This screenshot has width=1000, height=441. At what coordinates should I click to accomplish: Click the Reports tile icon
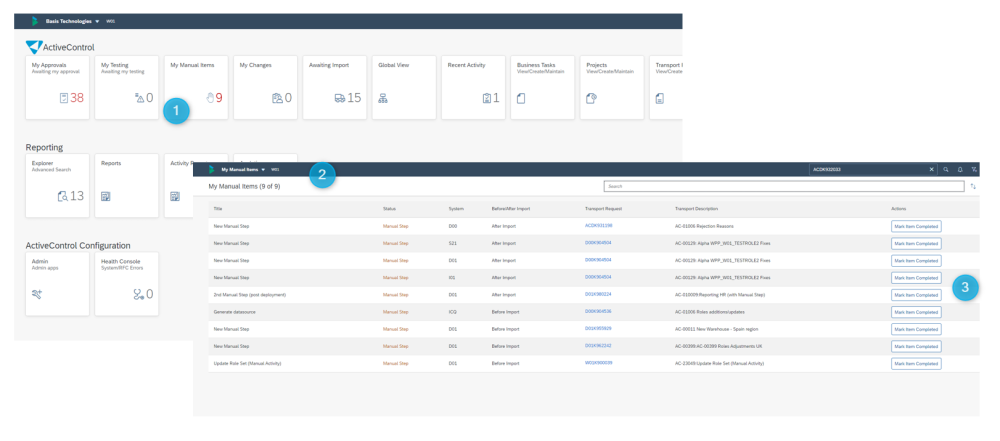click(x=106, y=196)
